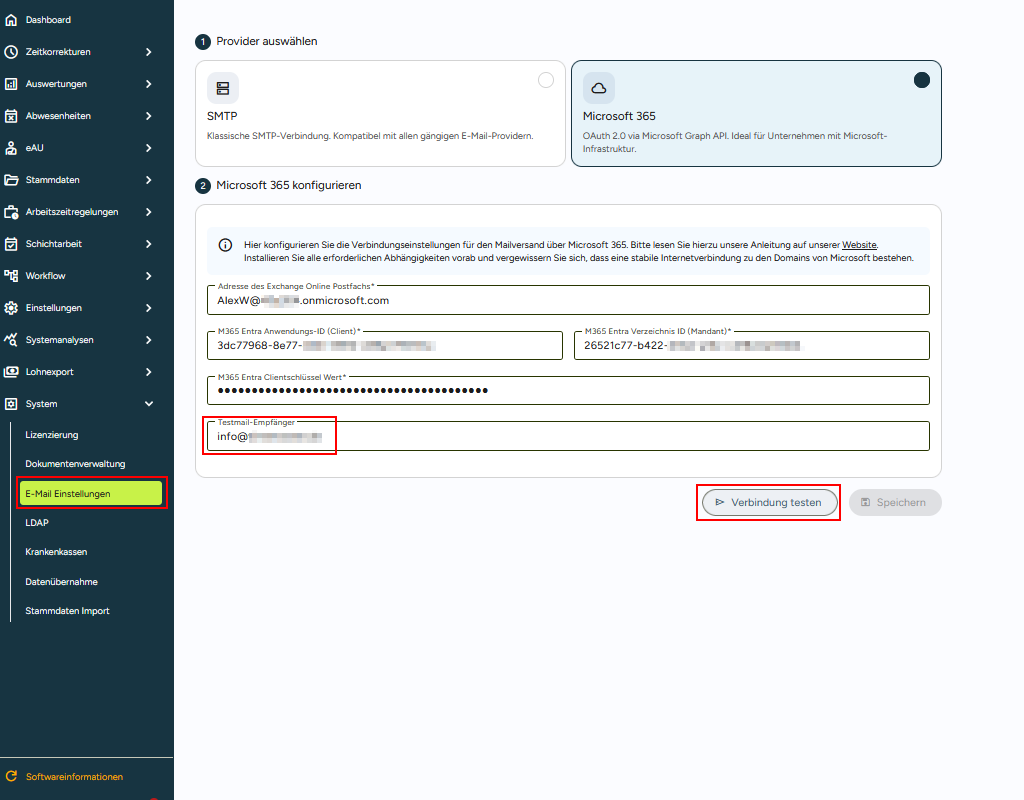Click the Arbeitszeitregelungen icon
Image resolution: width=1024 pixels, height=800 pixels.
(11, 212)
